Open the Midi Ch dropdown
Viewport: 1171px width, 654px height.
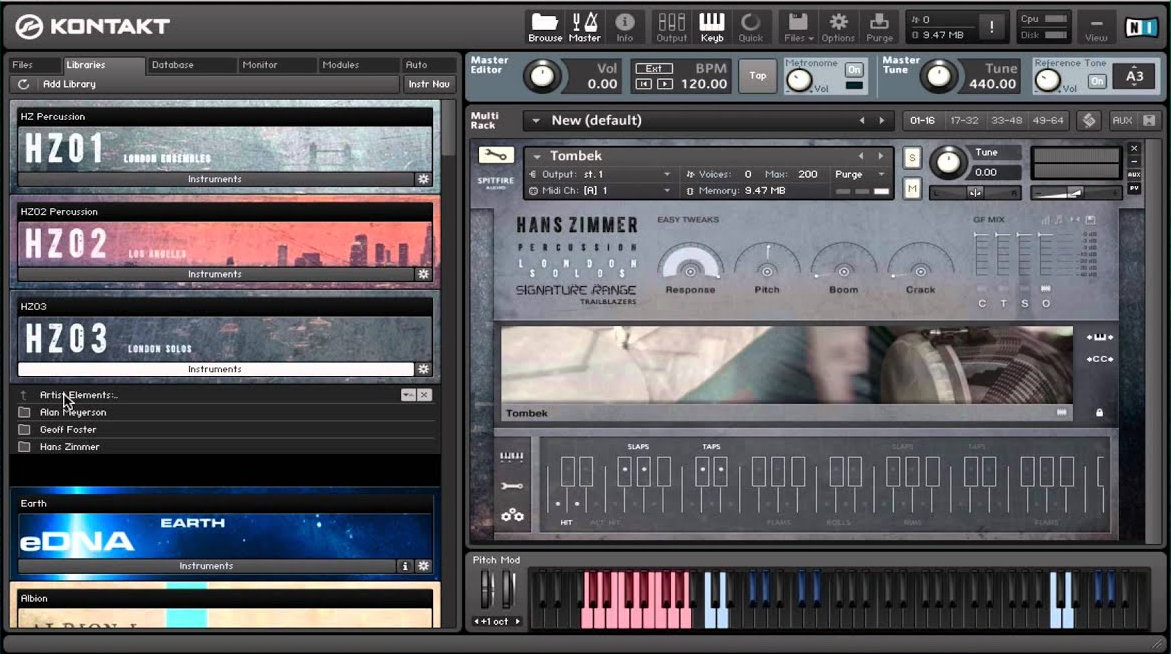click(667, 191)
